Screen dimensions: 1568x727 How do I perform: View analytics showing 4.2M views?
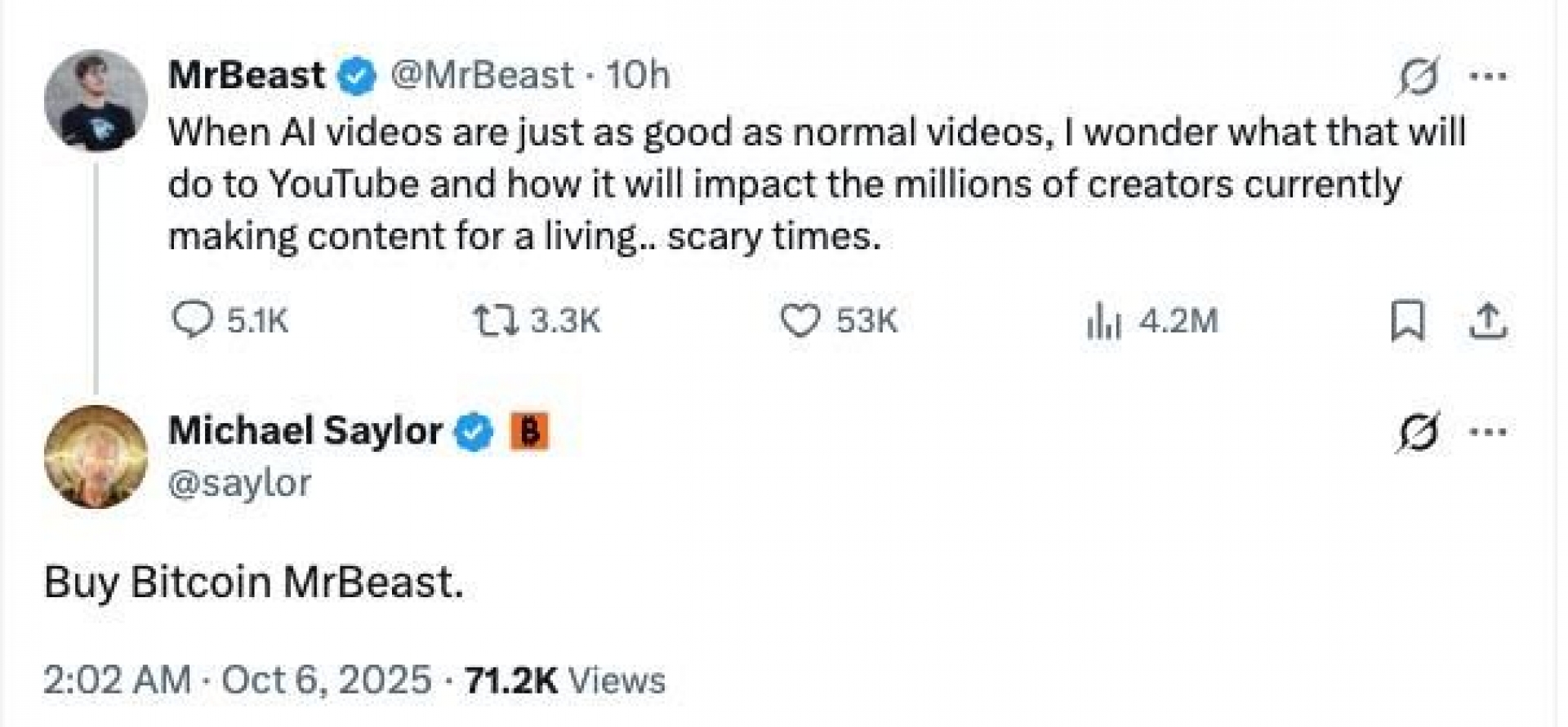(1103, 321)
